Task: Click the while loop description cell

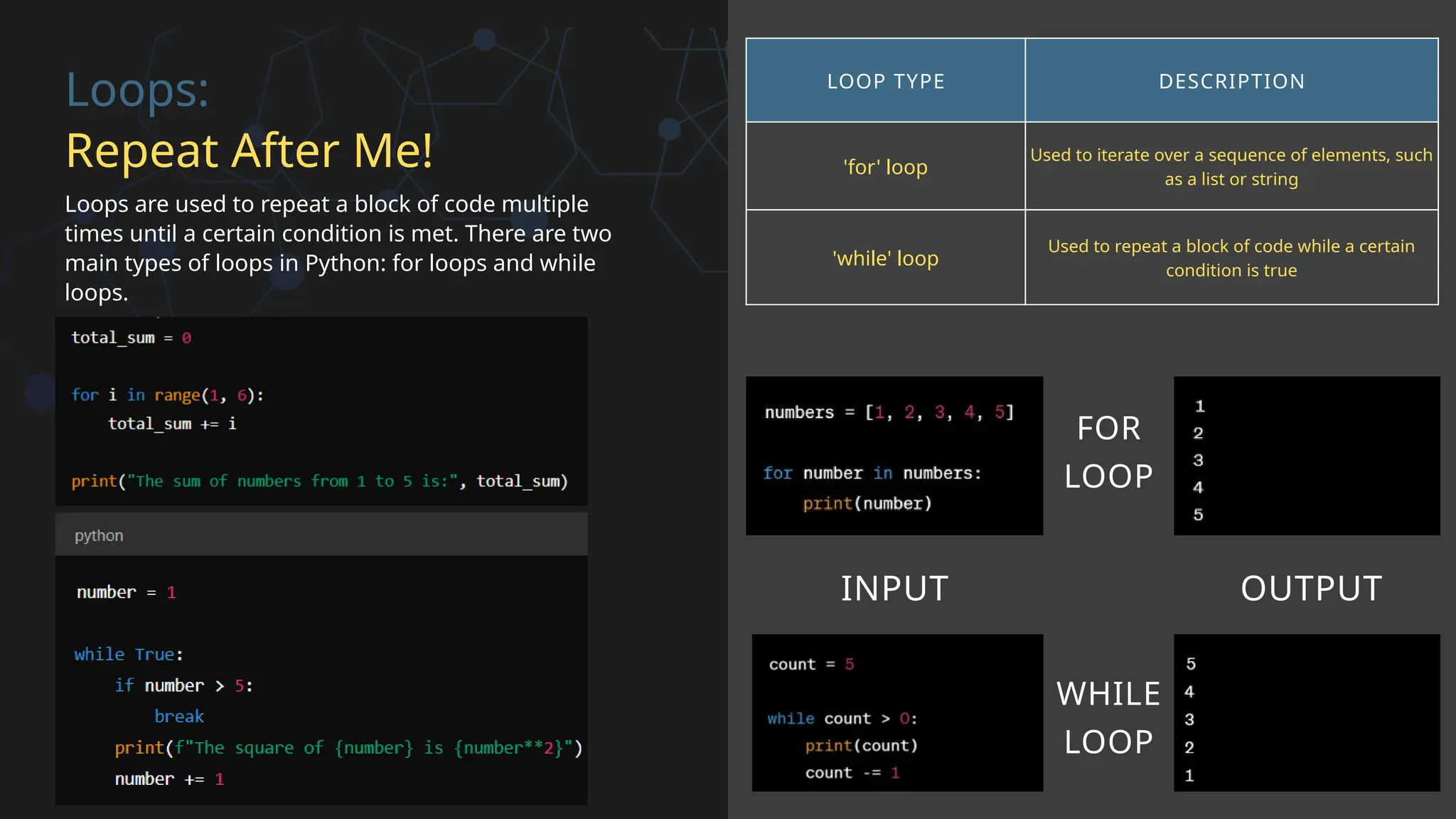Action: click(x=1231, y=258)
